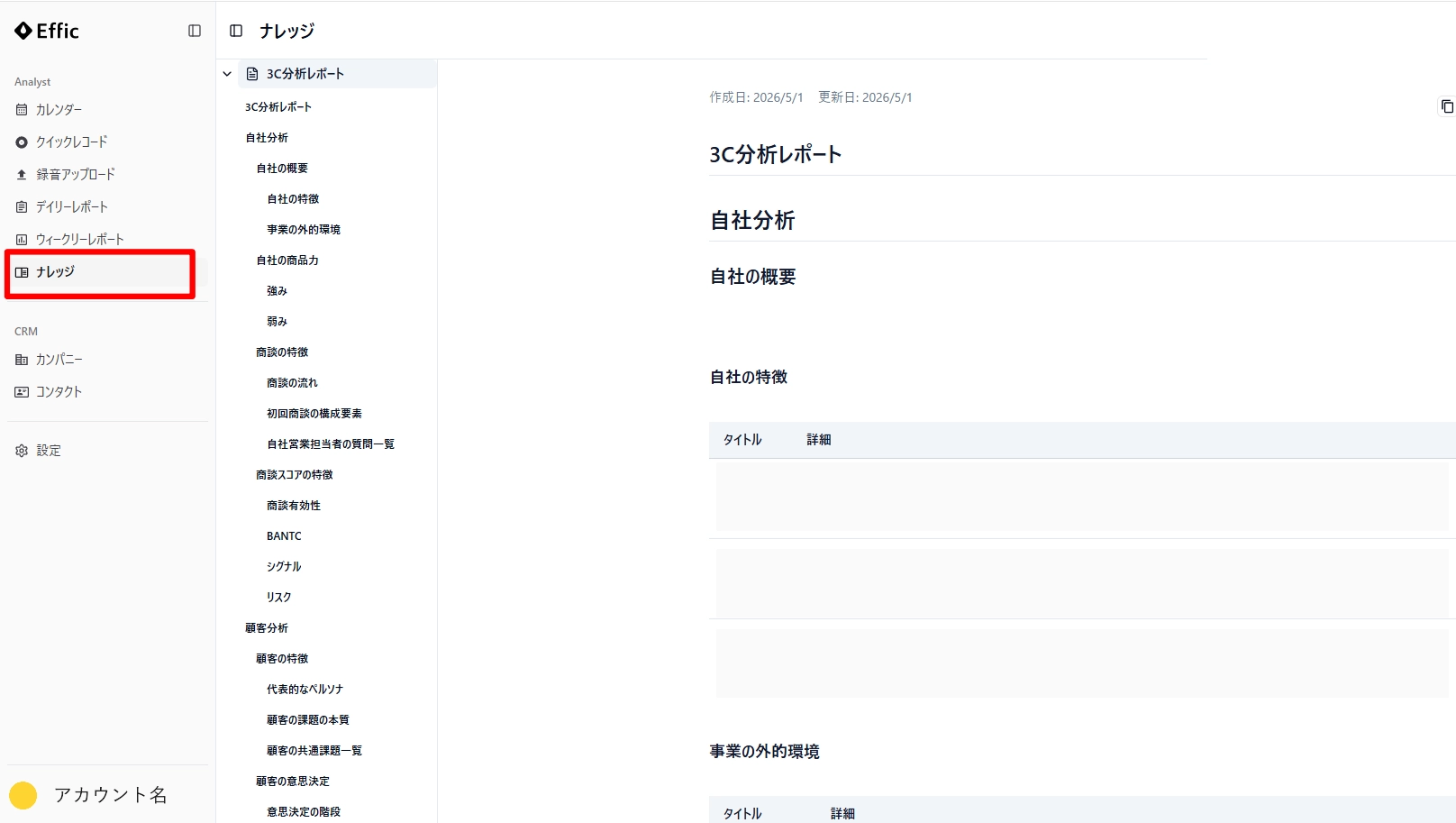Click アカウント名 at the sidebar bottom

[x=111, y=795]
